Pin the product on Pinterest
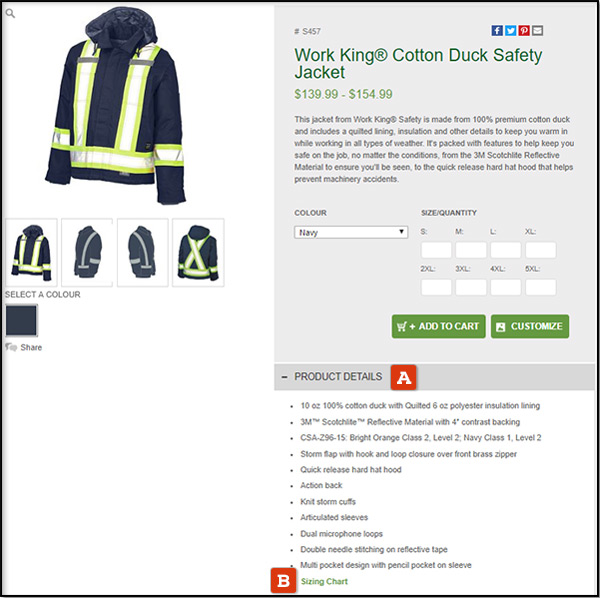This screenshot has height=598, width=600. (x=524, y=31)
